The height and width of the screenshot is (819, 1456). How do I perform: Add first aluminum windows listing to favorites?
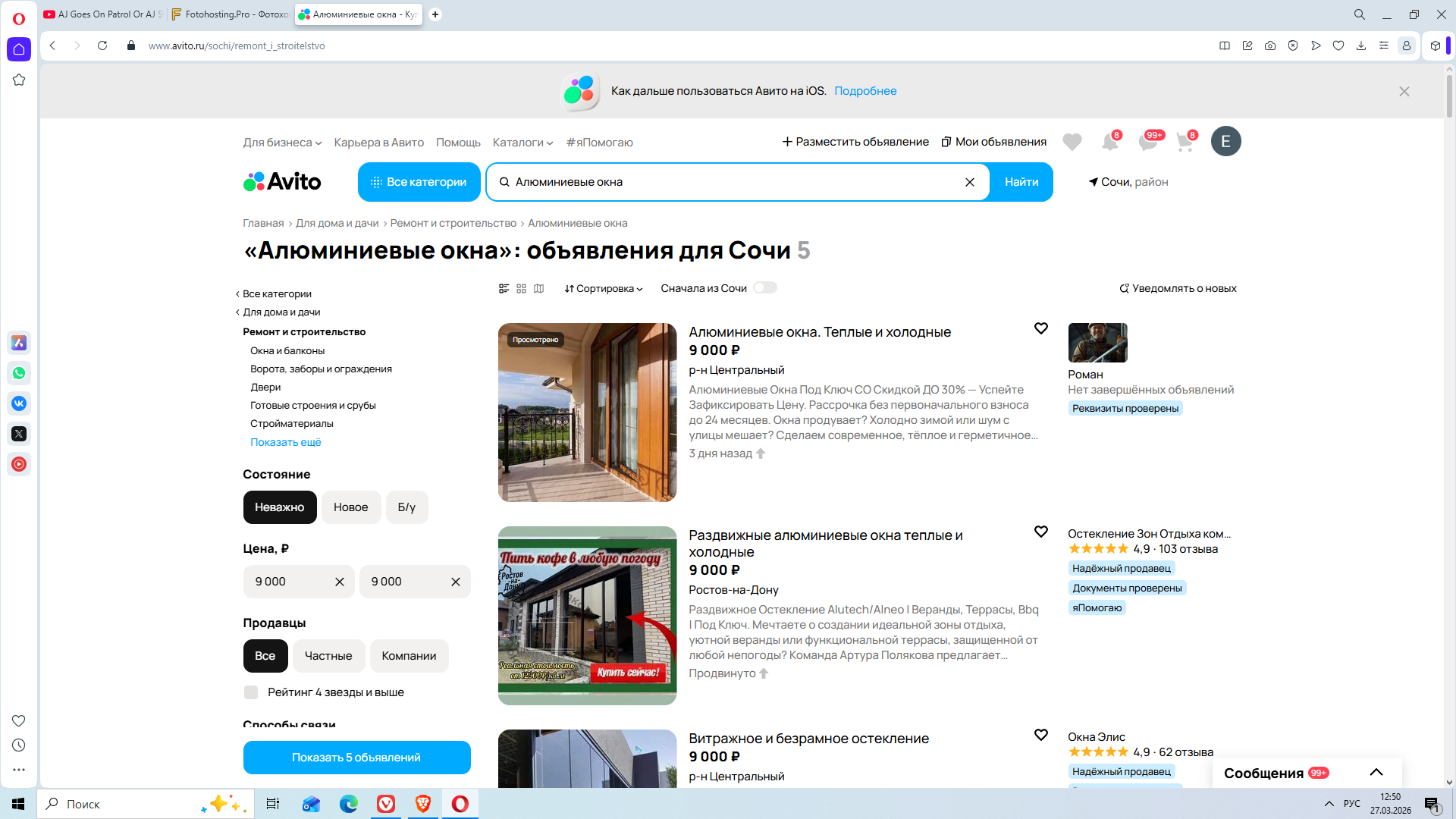click(x=1041, y=328)
